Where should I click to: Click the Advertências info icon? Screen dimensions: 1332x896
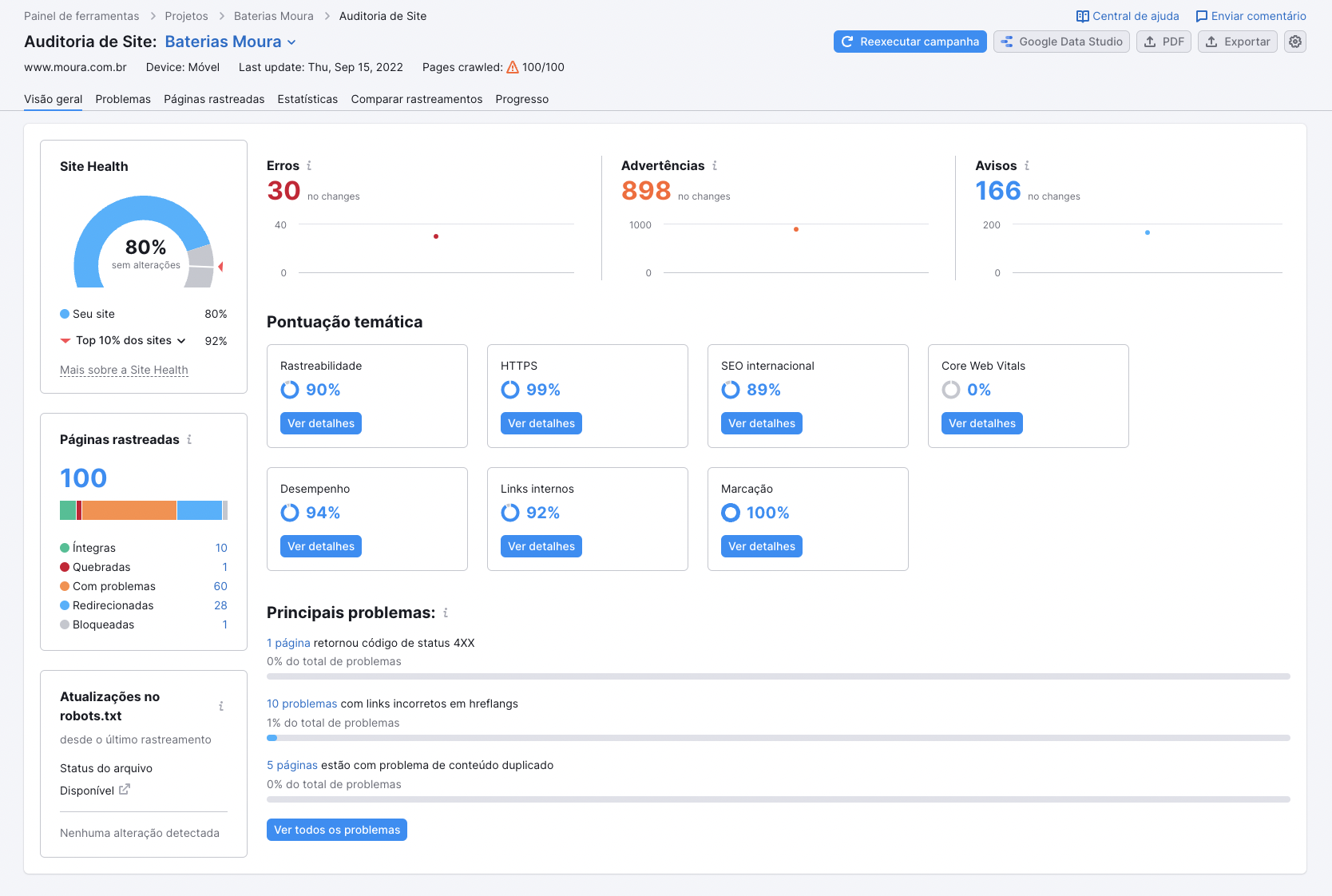coord(715,165)
